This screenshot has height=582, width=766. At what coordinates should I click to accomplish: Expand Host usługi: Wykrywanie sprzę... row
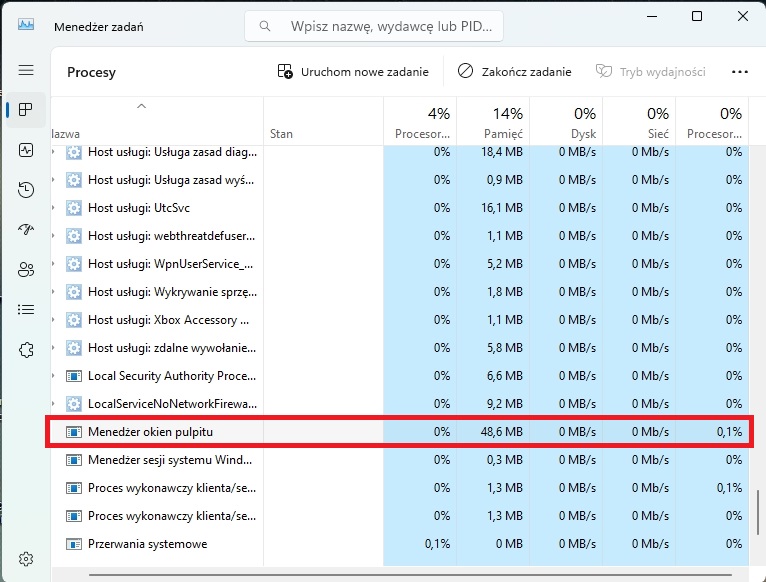(53, 292)
